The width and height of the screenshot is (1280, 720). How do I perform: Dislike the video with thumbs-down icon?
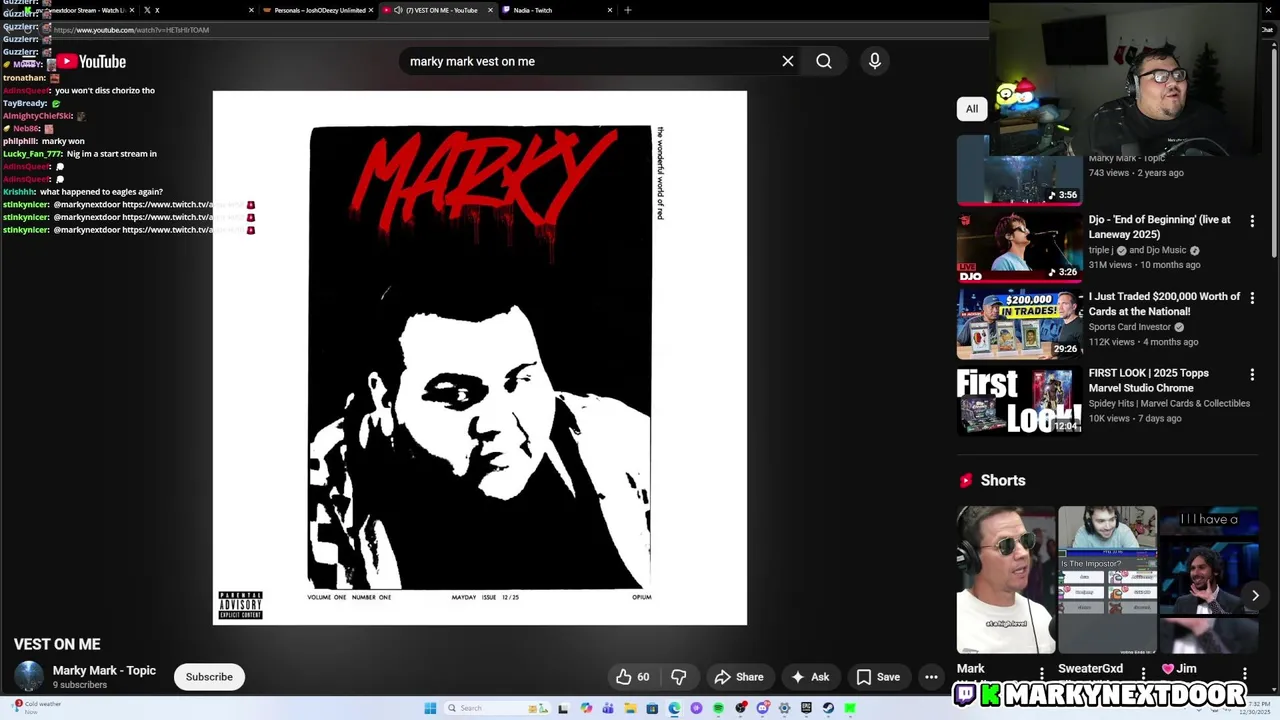click(679, 677)
